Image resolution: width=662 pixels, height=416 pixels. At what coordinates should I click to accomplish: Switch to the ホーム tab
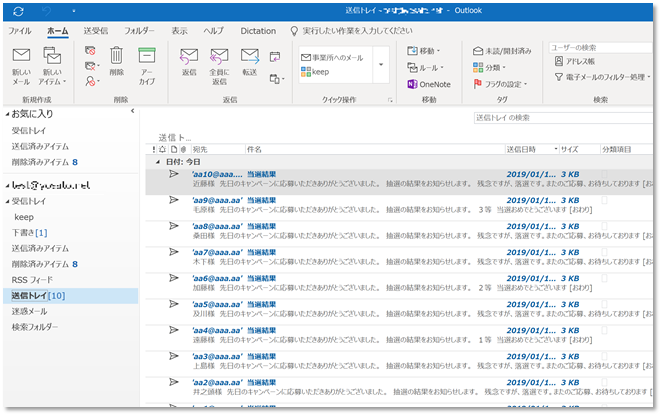[x=57, y=31]
